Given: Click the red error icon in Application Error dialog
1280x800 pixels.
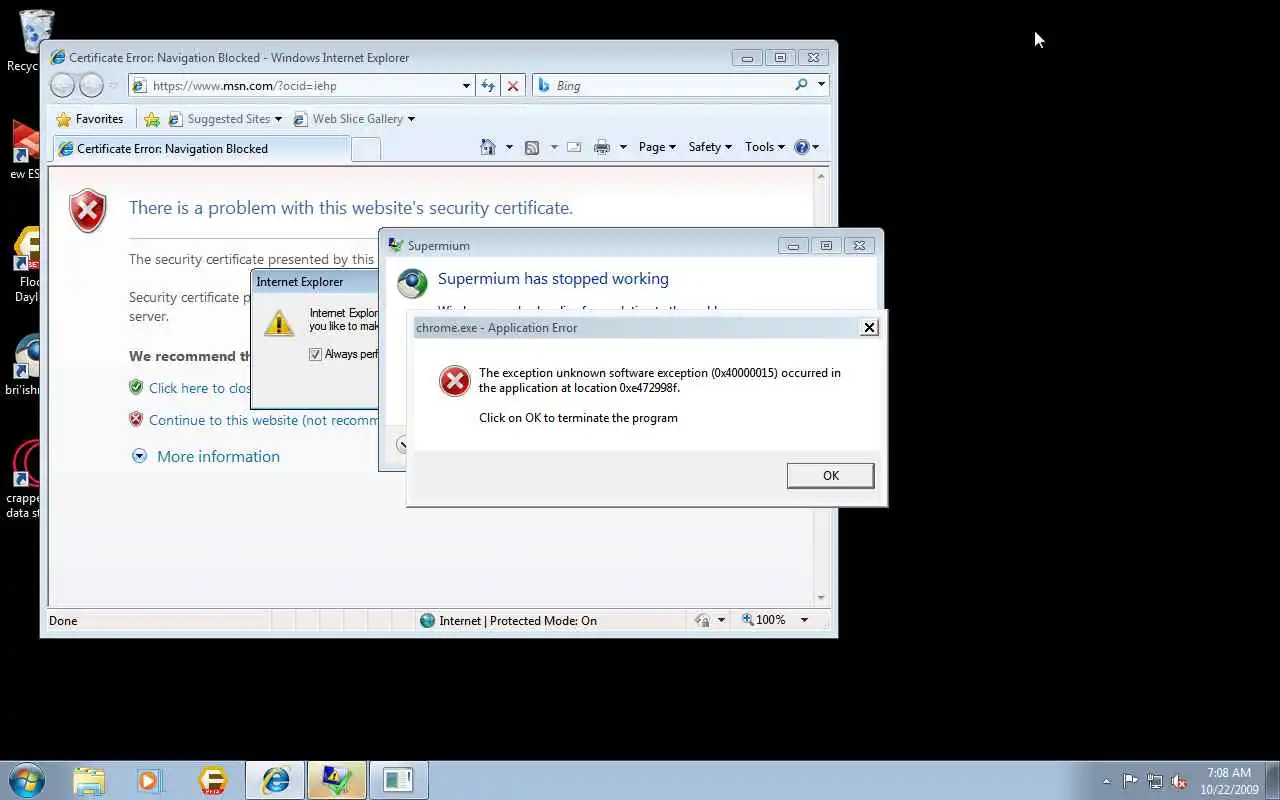Looking at the screenshot, I should [x=455, y=381].
